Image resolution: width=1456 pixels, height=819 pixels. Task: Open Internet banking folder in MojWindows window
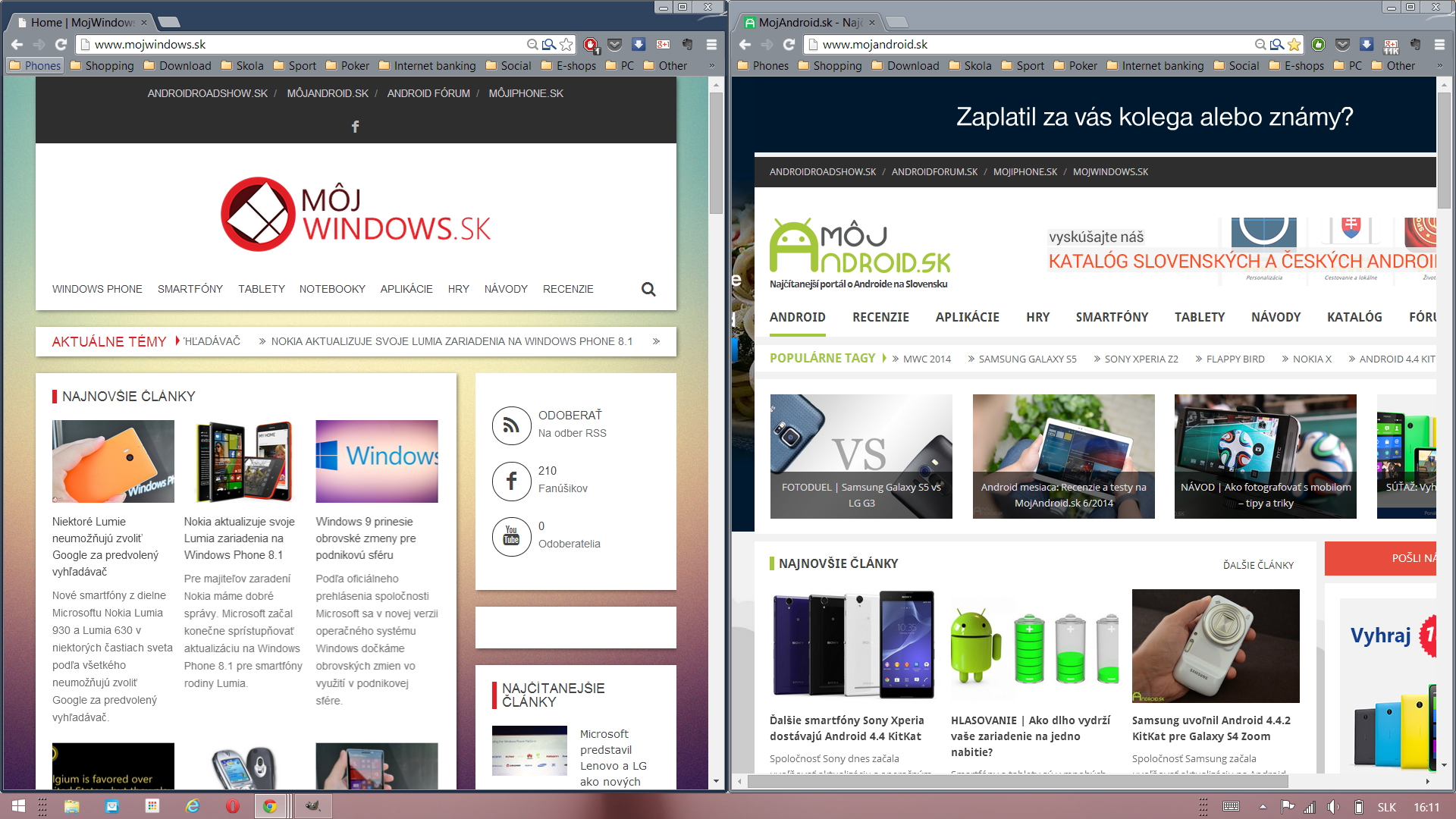(427, 66)
